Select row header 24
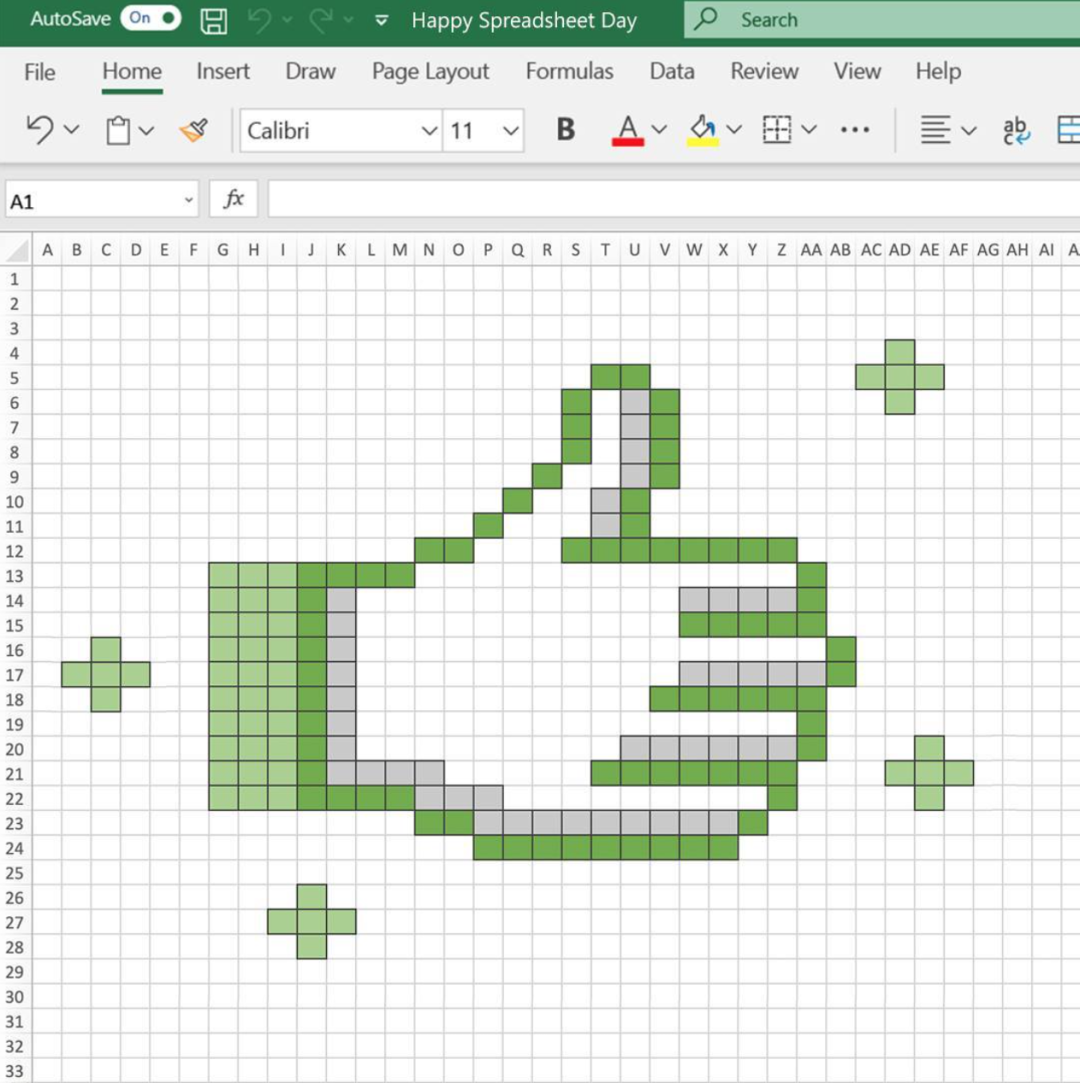This screenshot has height=1083, width=1080. coord(15,848)
